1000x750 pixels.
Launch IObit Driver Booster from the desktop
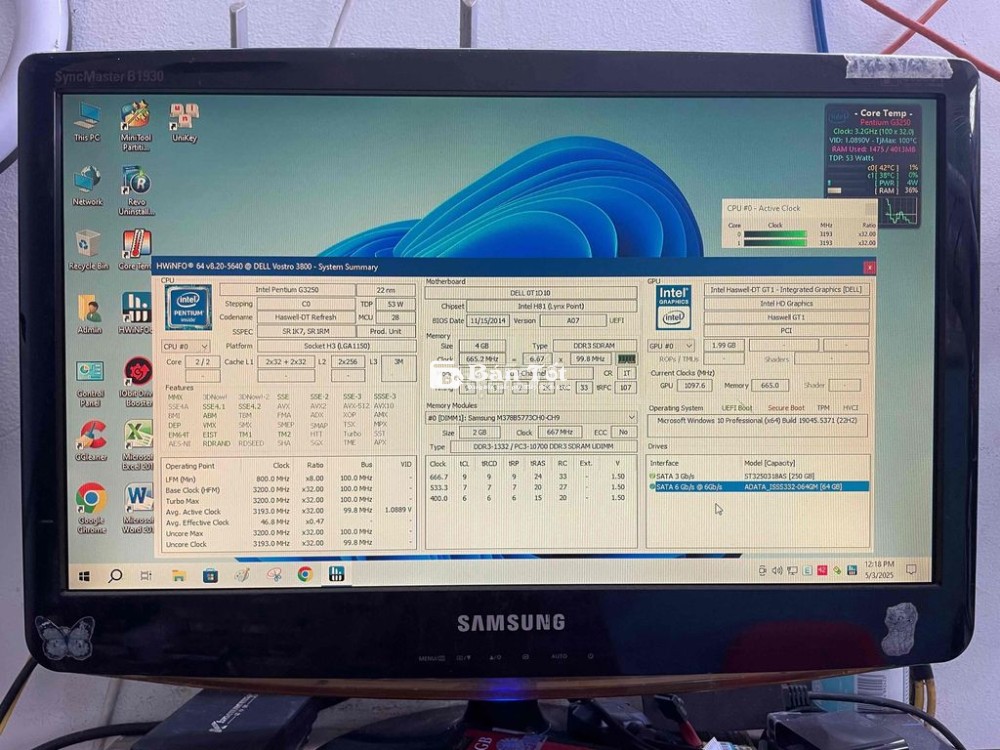tap(136, 383)
